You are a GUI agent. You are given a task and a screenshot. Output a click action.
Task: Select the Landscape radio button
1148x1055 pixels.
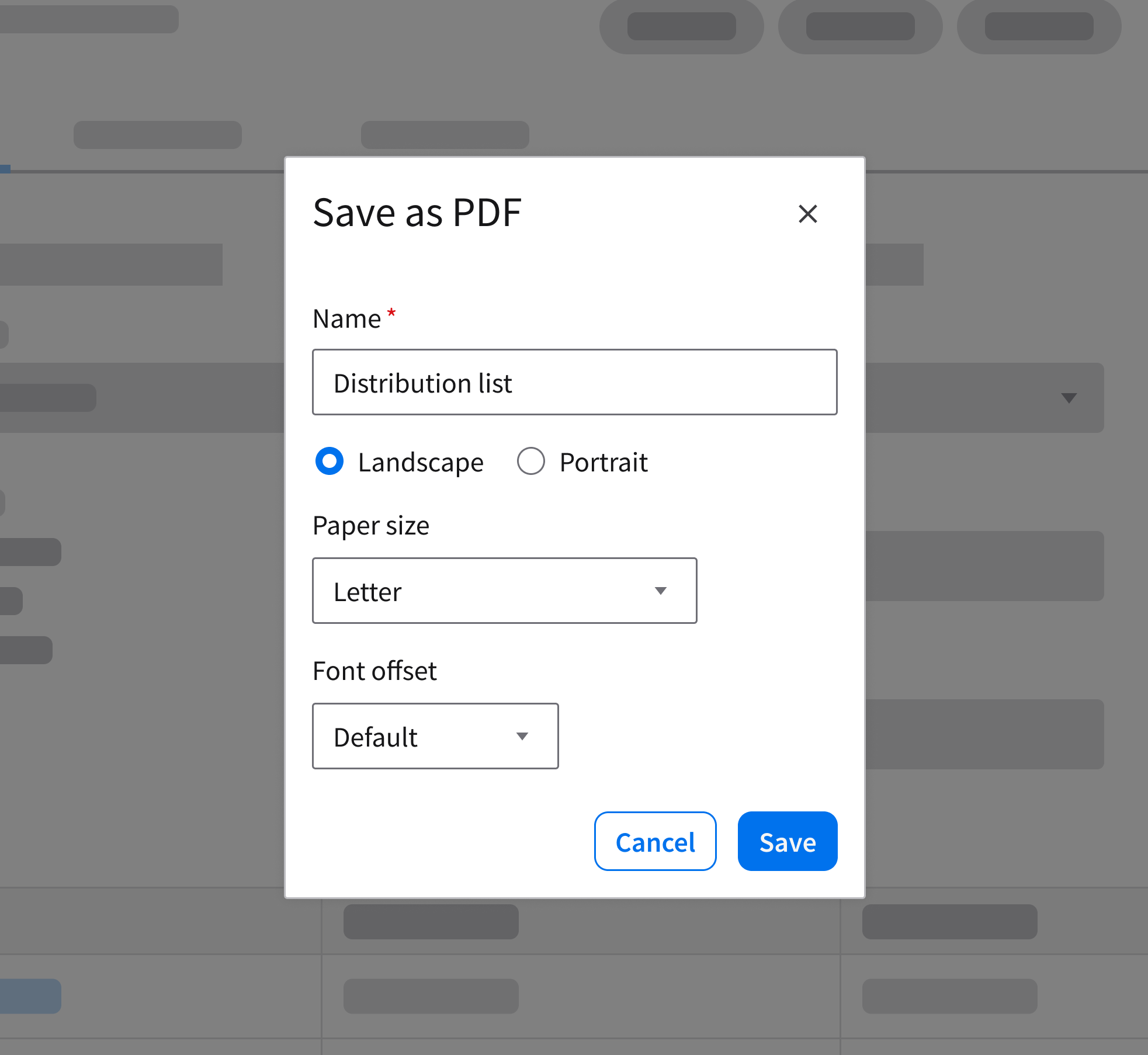(330, 461)
